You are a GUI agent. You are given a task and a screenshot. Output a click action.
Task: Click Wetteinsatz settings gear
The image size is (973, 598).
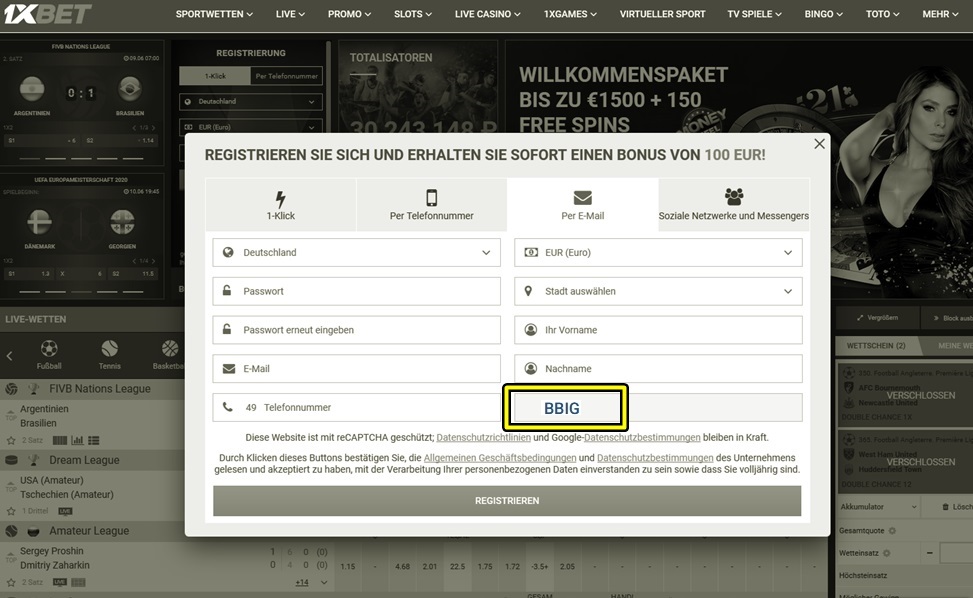pyautogui.click(x=887, y=553)
